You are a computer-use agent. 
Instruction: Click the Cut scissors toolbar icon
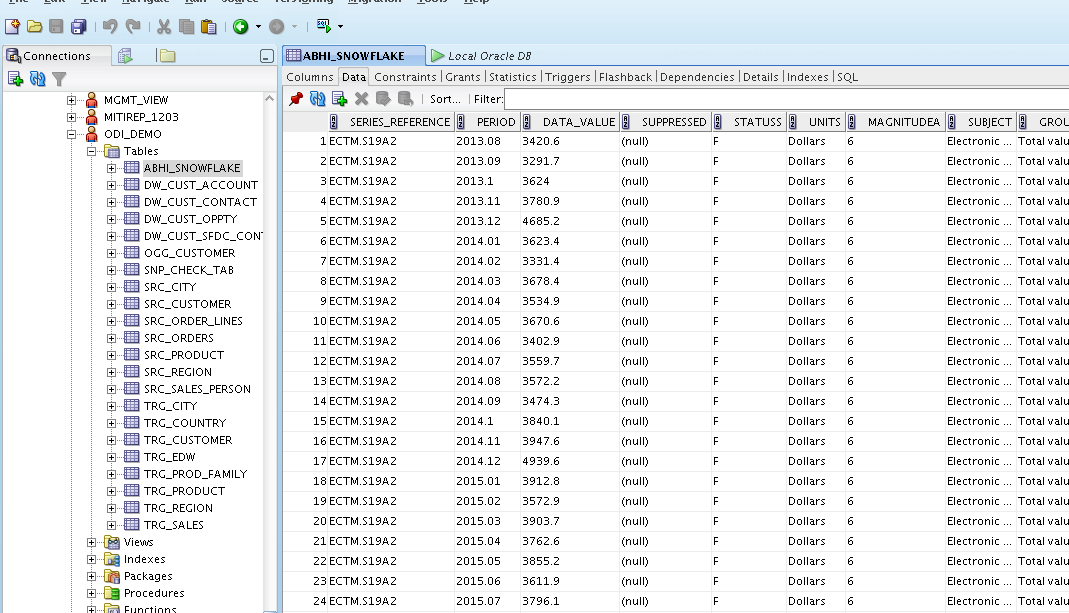(x=163, y=26)
